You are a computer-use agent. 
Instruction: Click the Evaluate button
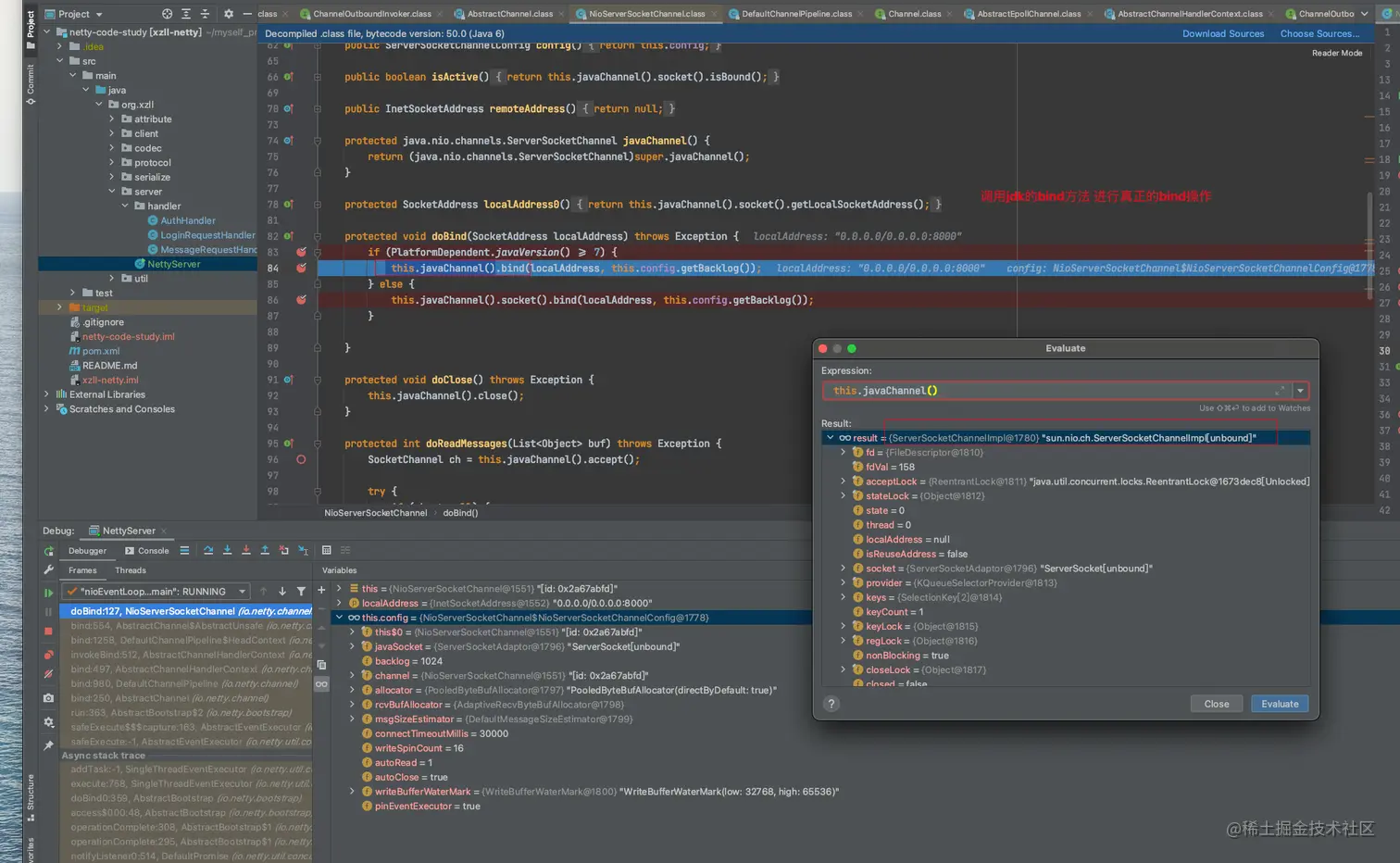click(1280, 704)
